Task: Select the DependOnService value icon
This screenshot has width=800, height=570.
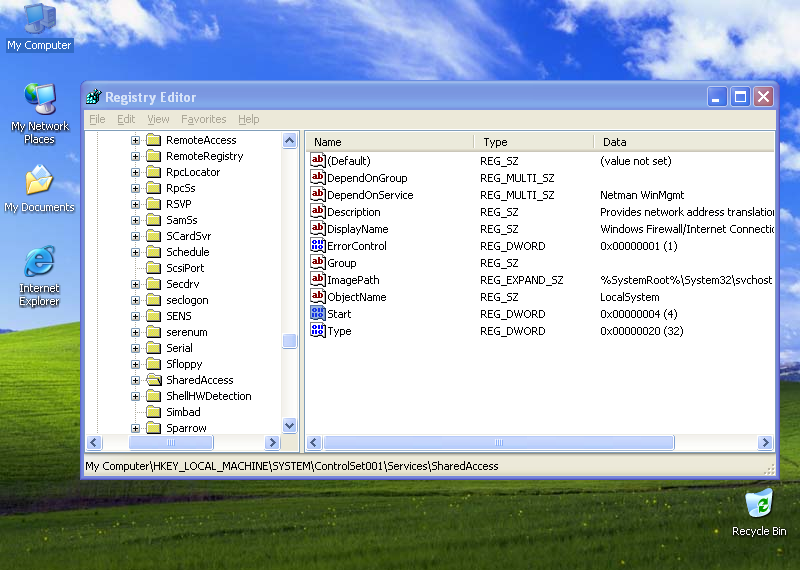Action: [317, 194]
